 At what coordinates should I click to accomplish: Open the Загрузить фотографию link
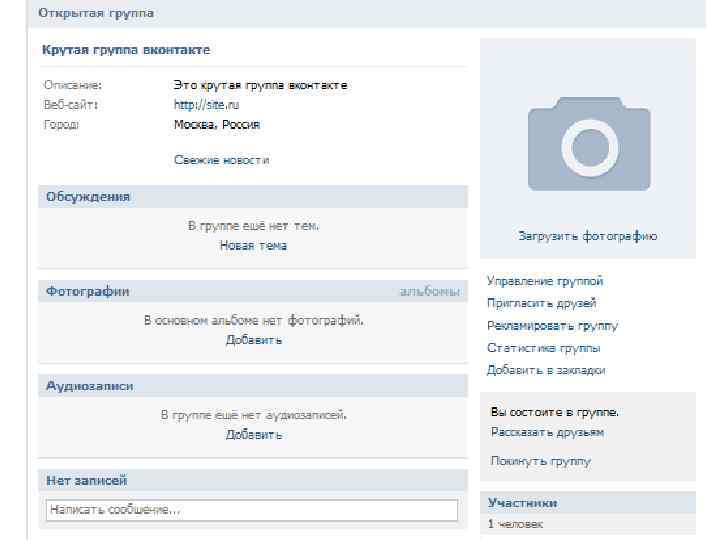point(588,236)
